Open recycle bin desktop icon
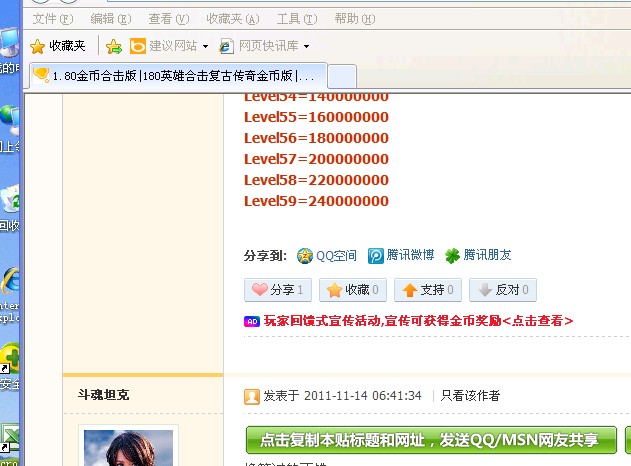 pos(10,198)
